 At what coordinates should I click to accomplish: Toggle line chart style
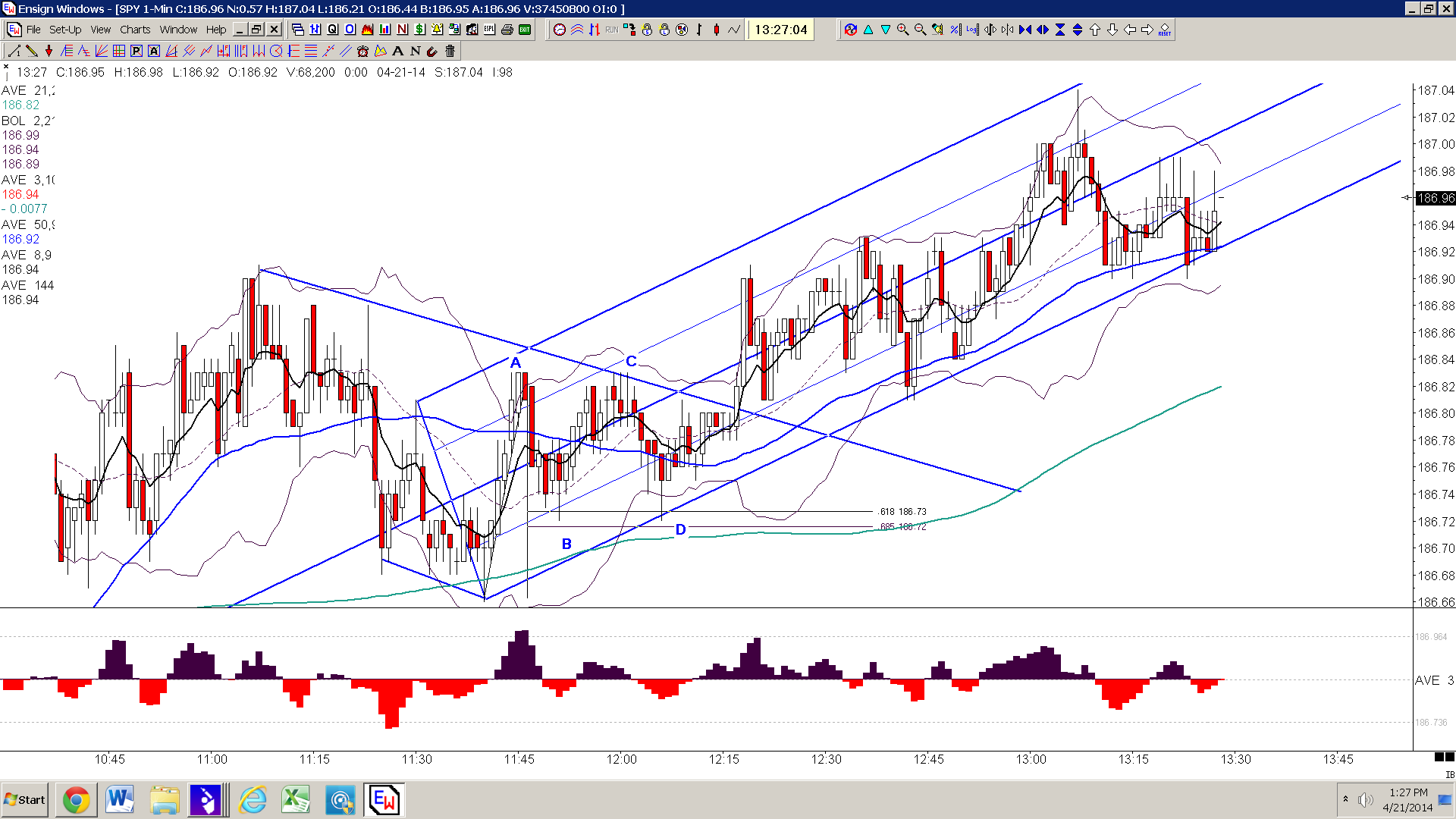pyautogui.click(x=733, y=30)
